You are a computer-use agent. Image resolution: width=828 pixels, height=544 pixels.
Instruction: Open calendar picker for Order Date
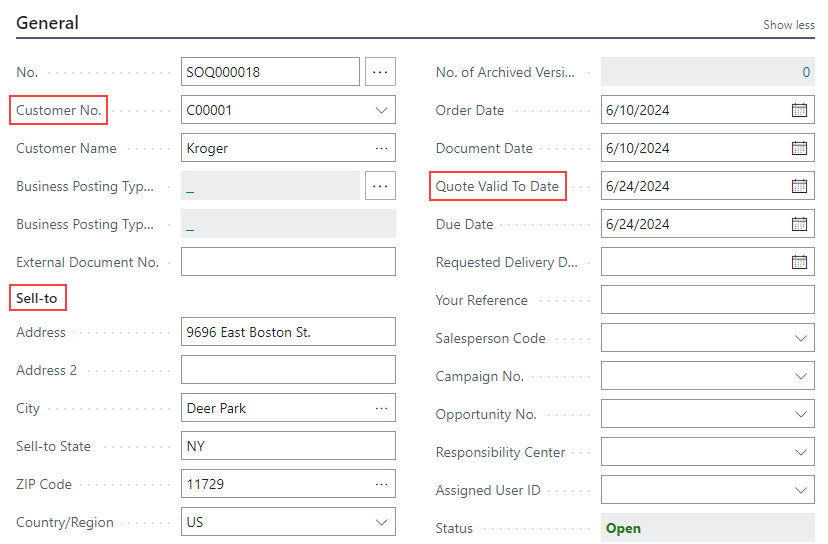coord(799,110)
